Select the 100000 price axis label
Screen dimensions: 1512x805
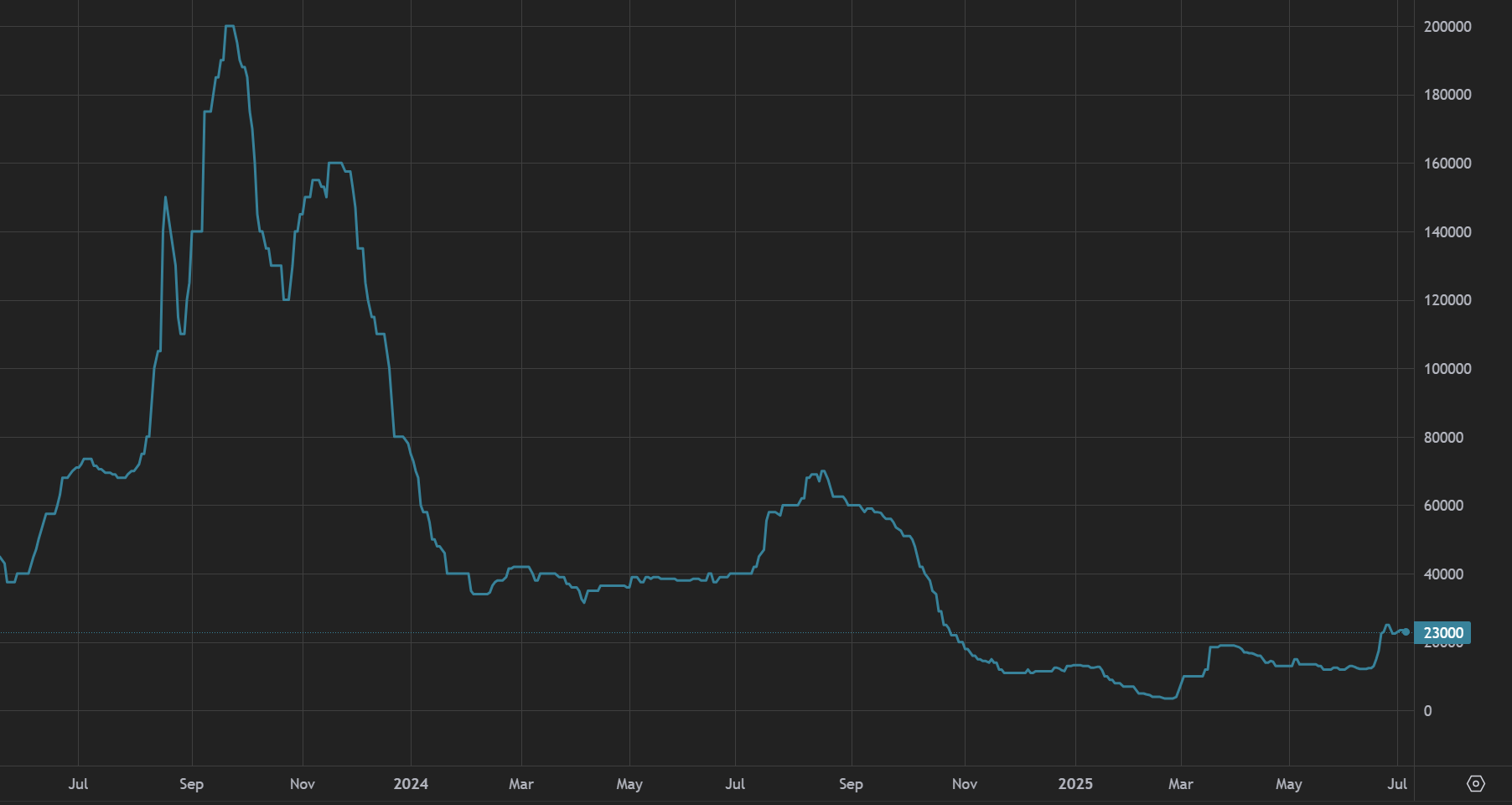coord(1447,369)
